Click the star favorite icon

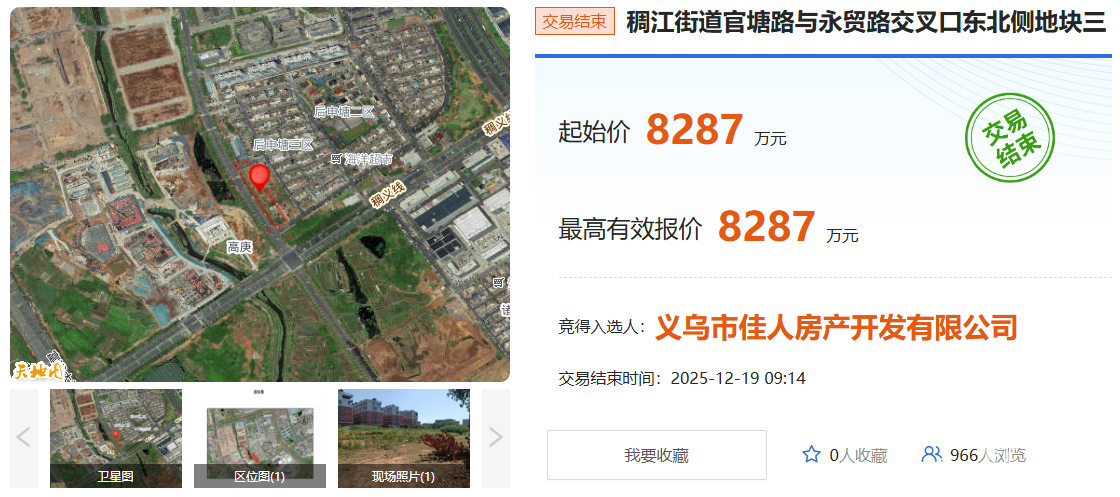point(811,455)
